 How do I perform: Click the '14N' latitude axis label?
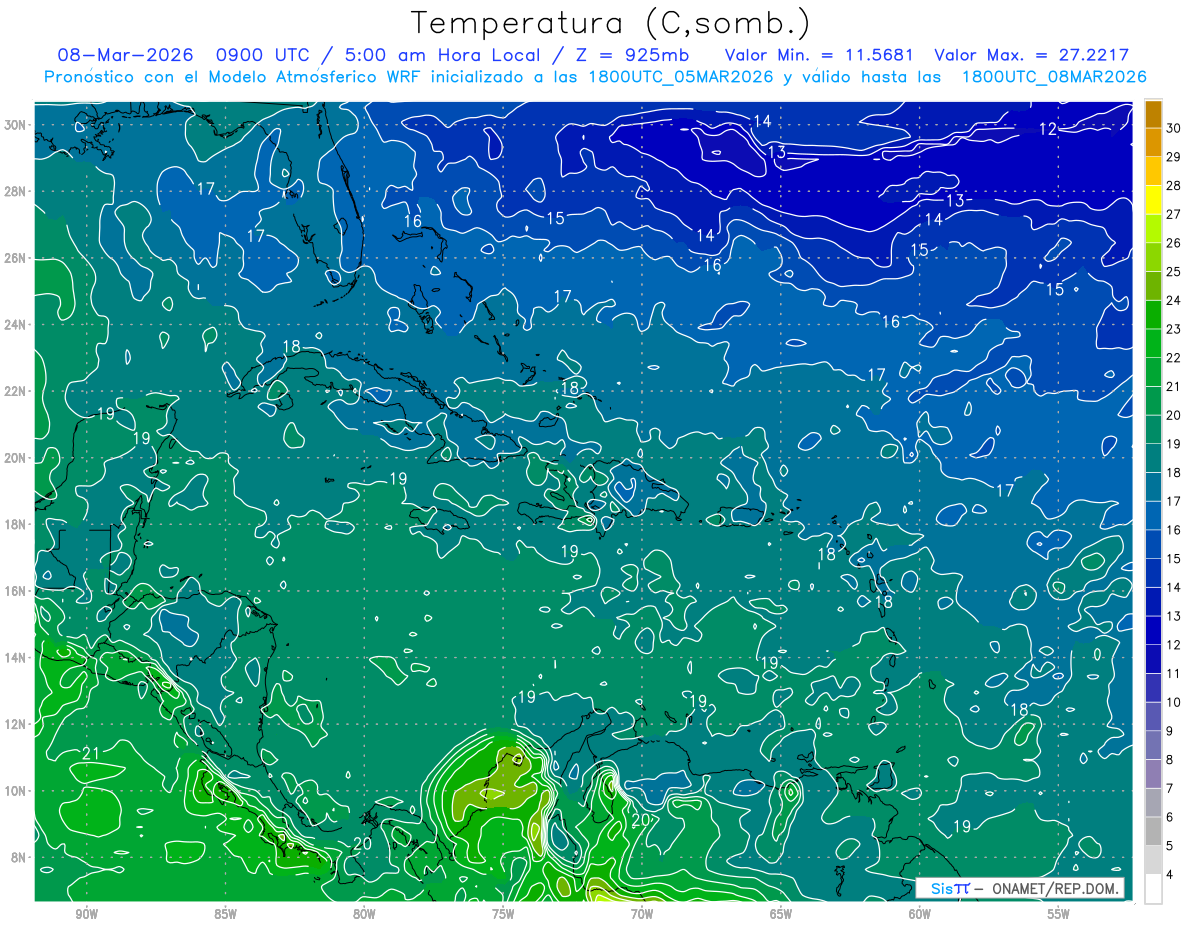(x=15, y=658)
